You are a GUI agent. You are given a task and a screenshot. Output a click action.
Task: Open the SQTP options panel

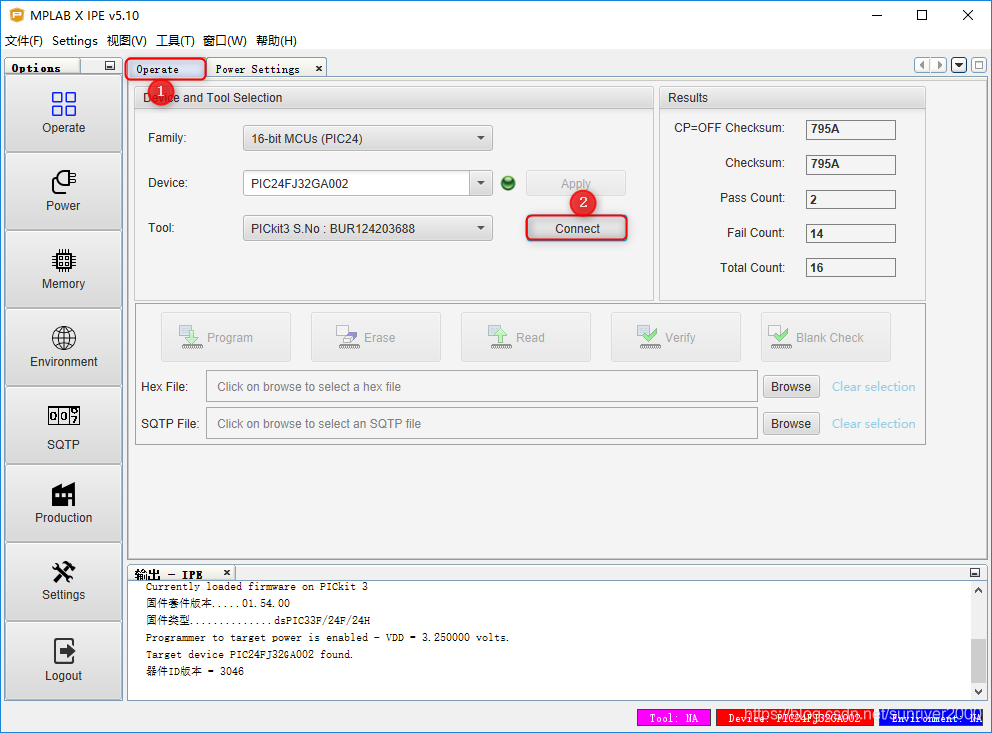click(x=63, y=425)
